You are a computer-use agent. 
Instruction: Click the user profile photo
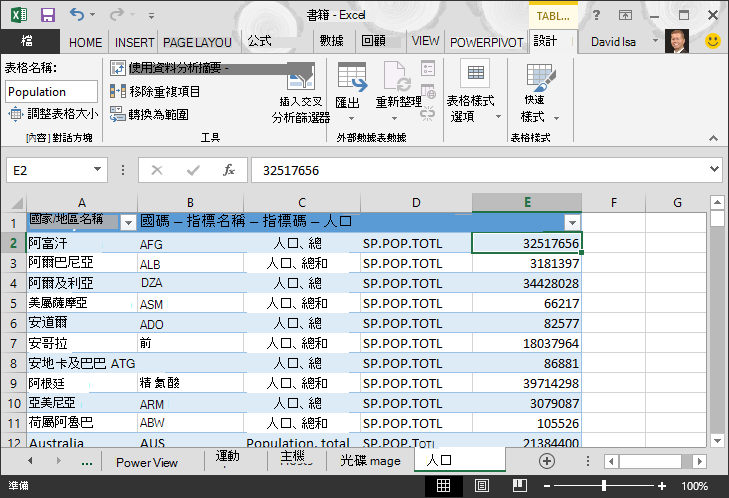click(677, 41)
